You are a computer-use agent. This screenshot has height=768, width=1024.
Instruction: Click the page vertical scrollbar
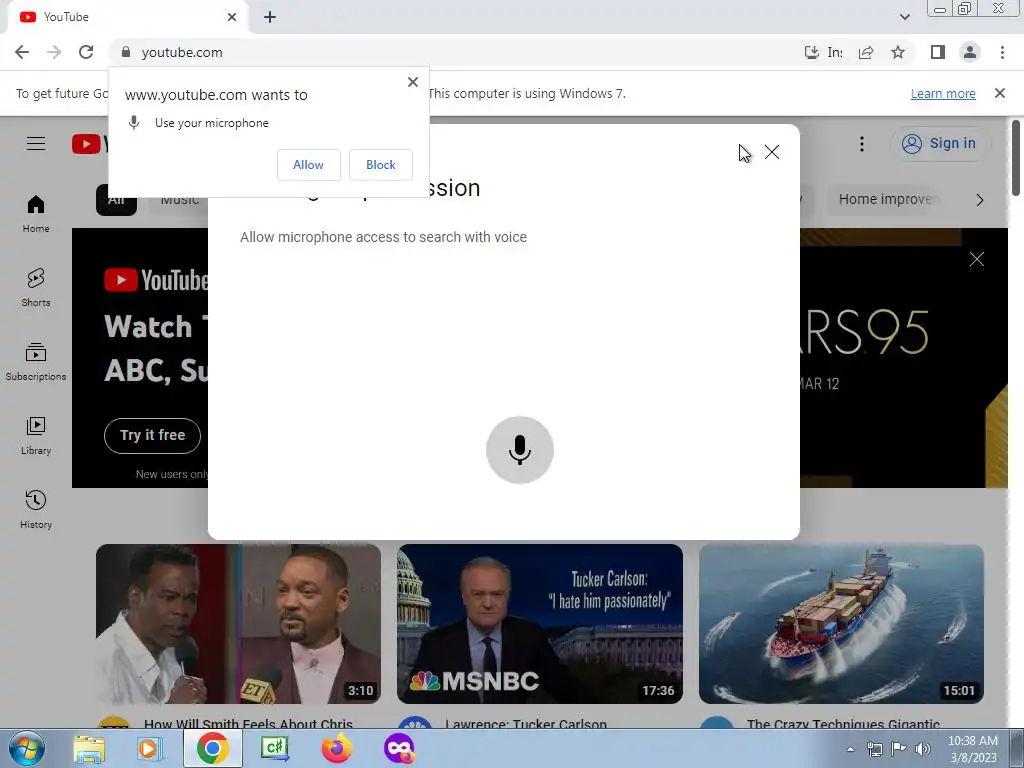pyautogui.click(x=1016, y=157)
